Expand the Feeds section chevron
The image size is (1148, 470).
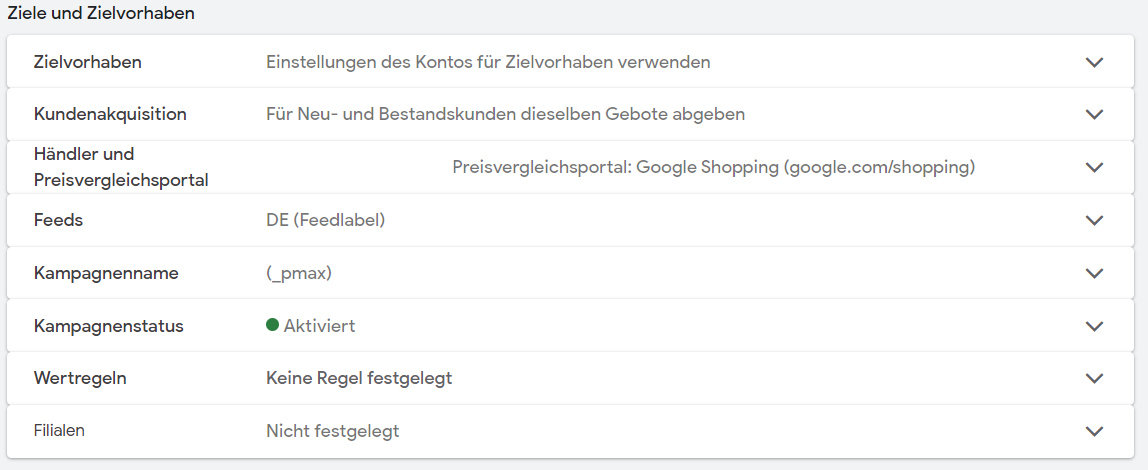tap(1094, 220)
